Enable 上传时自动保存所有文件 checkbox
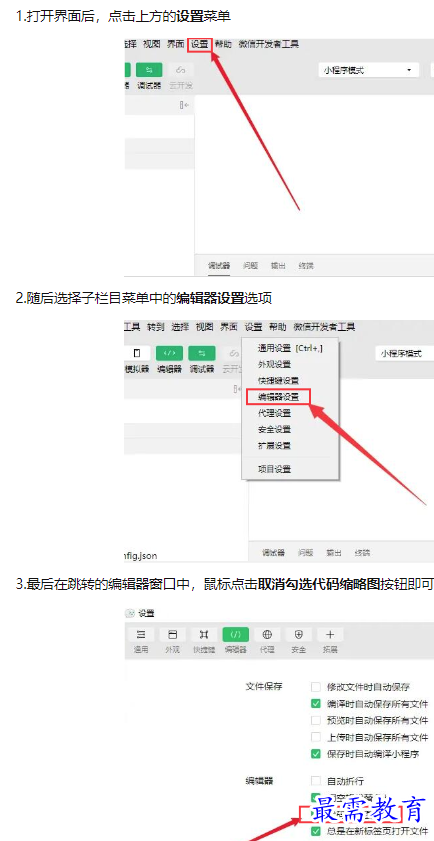434x841 pixels. (316, 736)
